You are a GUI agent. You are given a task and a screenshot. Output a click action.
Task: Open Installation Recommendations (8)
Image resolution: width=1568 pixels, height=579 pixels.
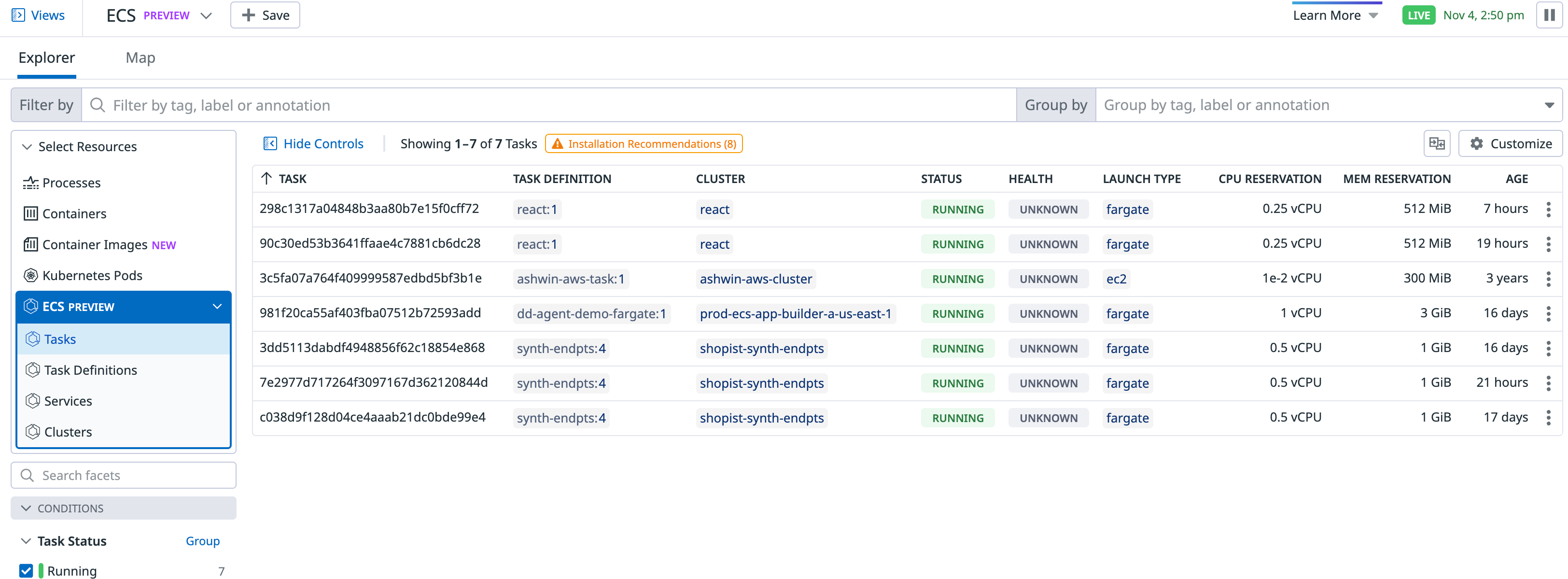(644, 144)
